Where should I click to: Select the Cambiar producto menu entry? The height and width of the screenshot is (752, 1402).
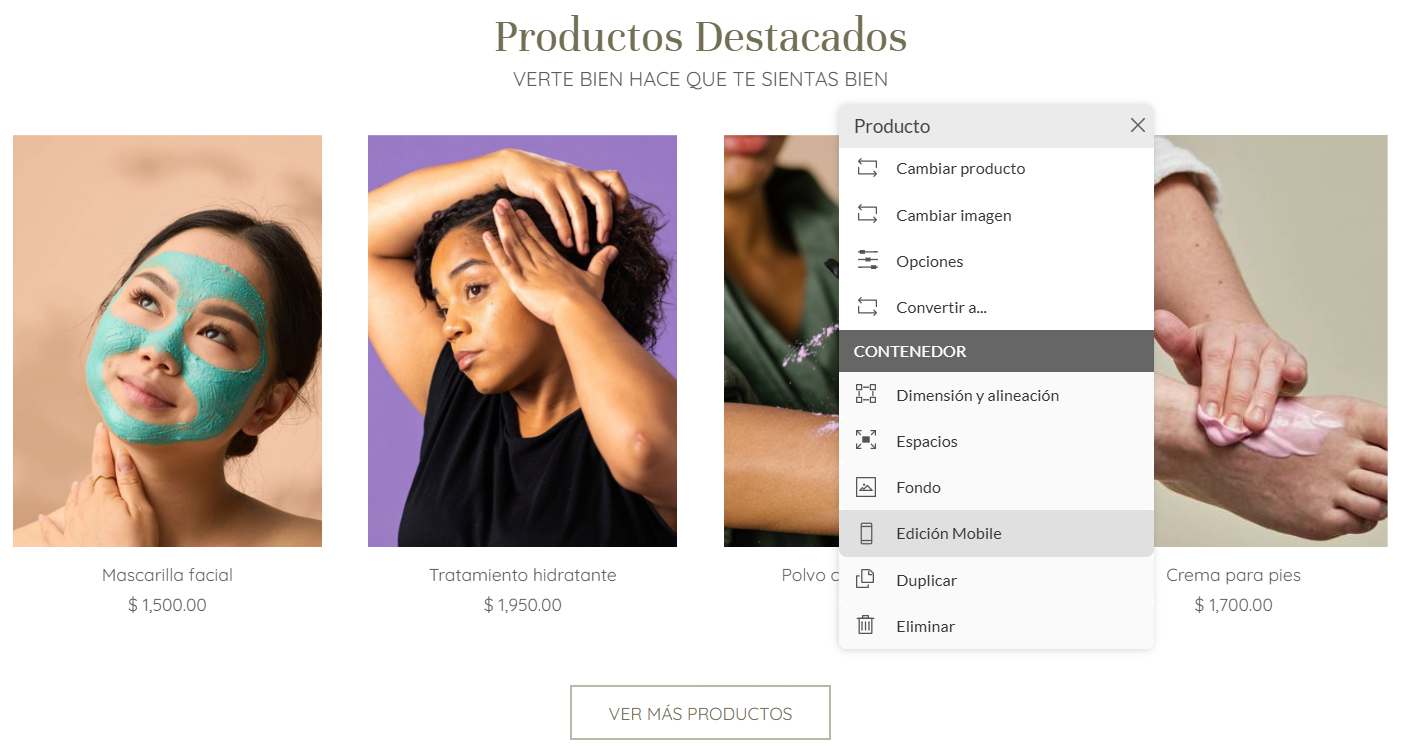996,168
